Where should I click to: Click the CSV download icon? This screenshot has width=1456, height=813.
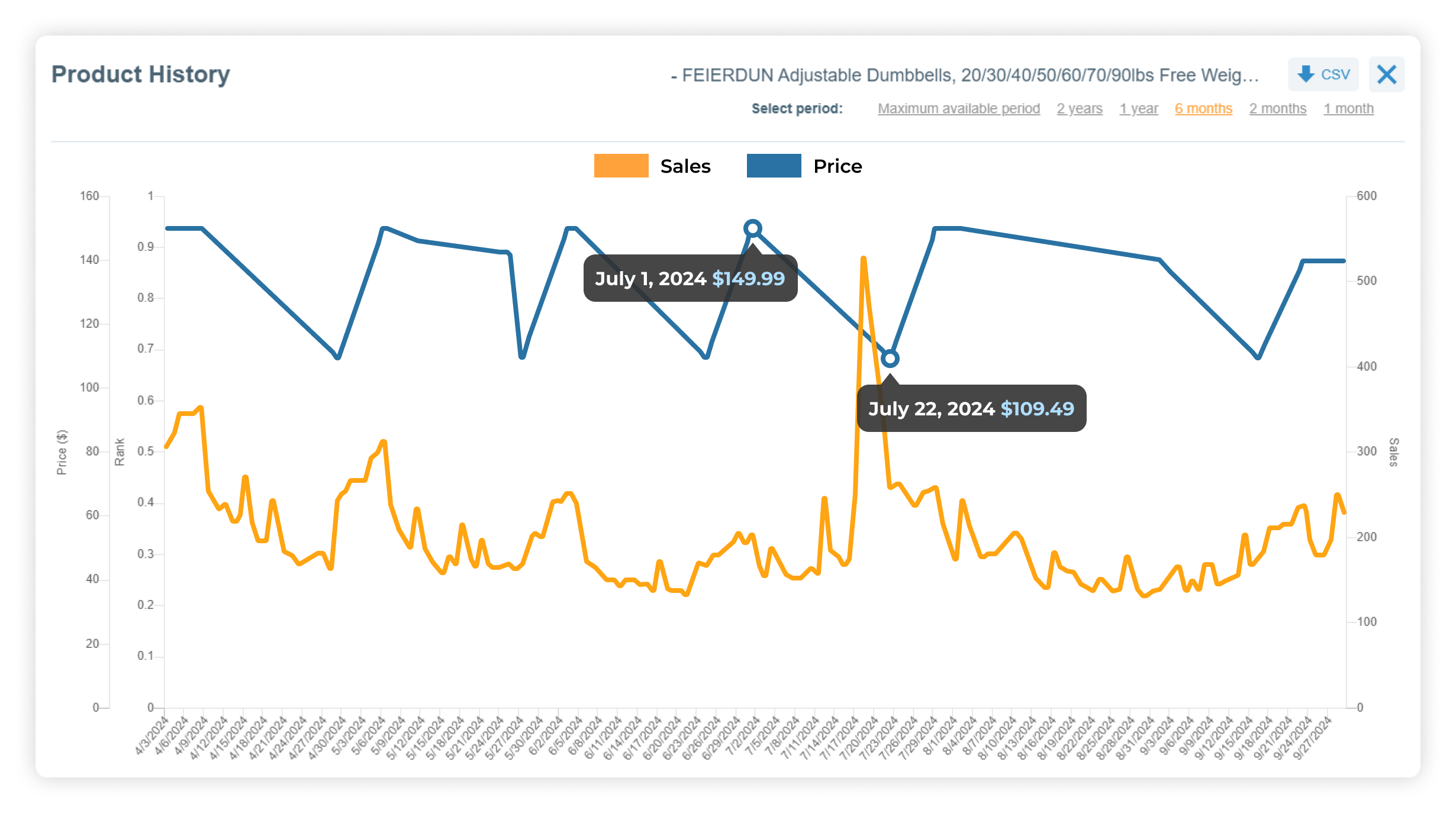(1323, 75)
